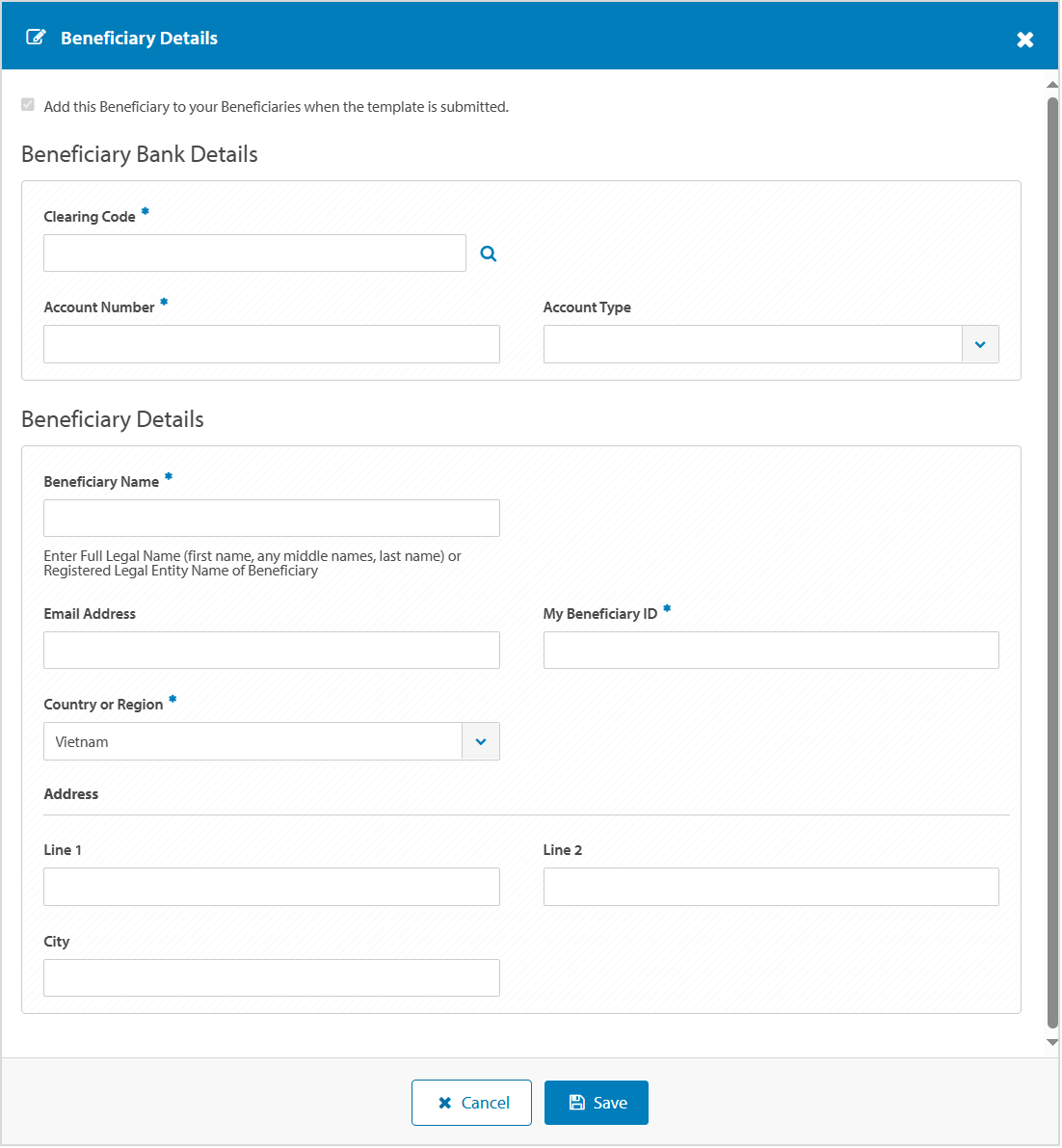1062x1148 pixels.
Task: Click the Beneficiary Name text box
Action: pyautogui.click(x=271, y=519)
